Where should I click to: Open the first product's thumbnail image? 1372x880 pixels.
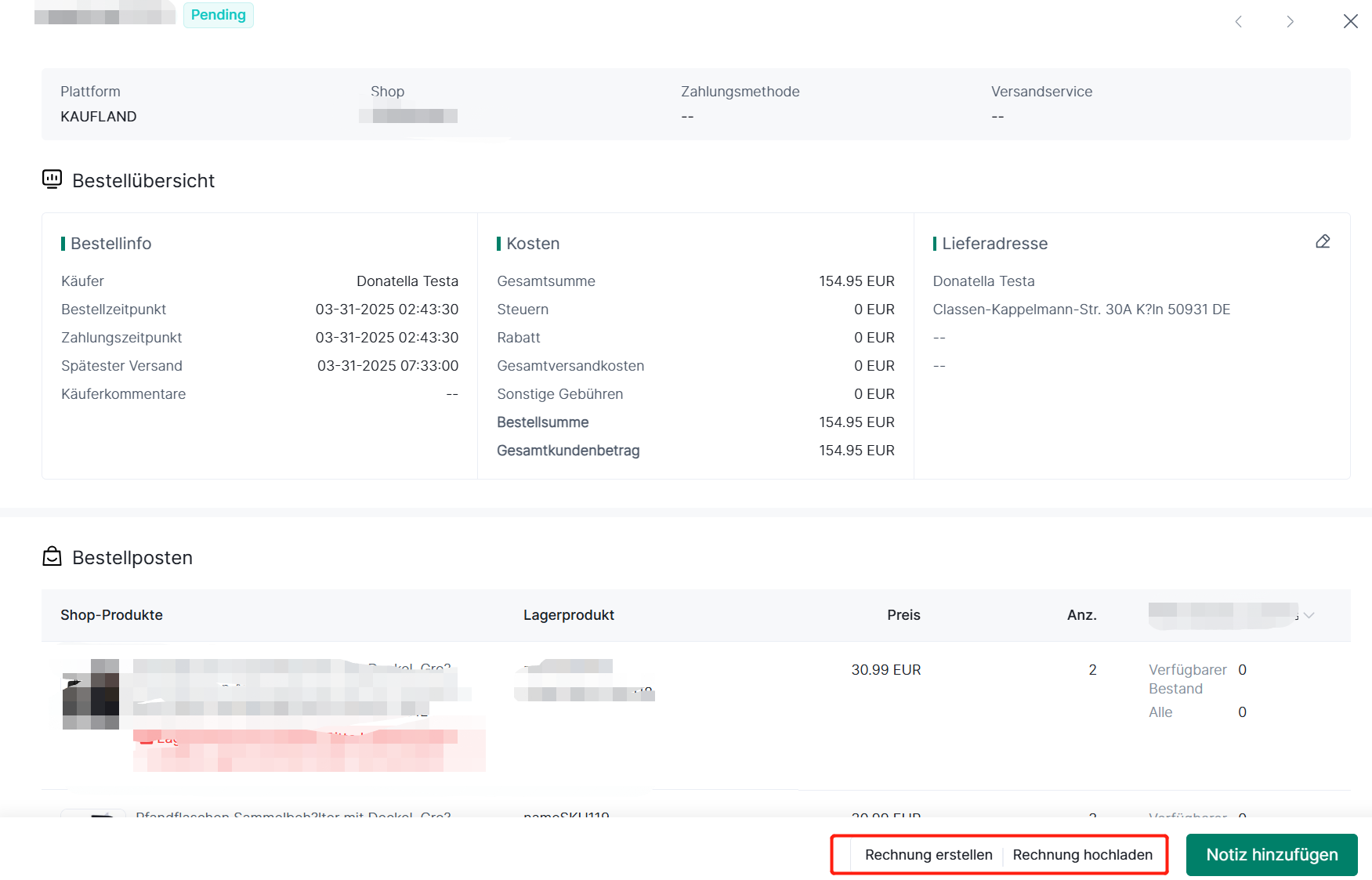point(91,694)
